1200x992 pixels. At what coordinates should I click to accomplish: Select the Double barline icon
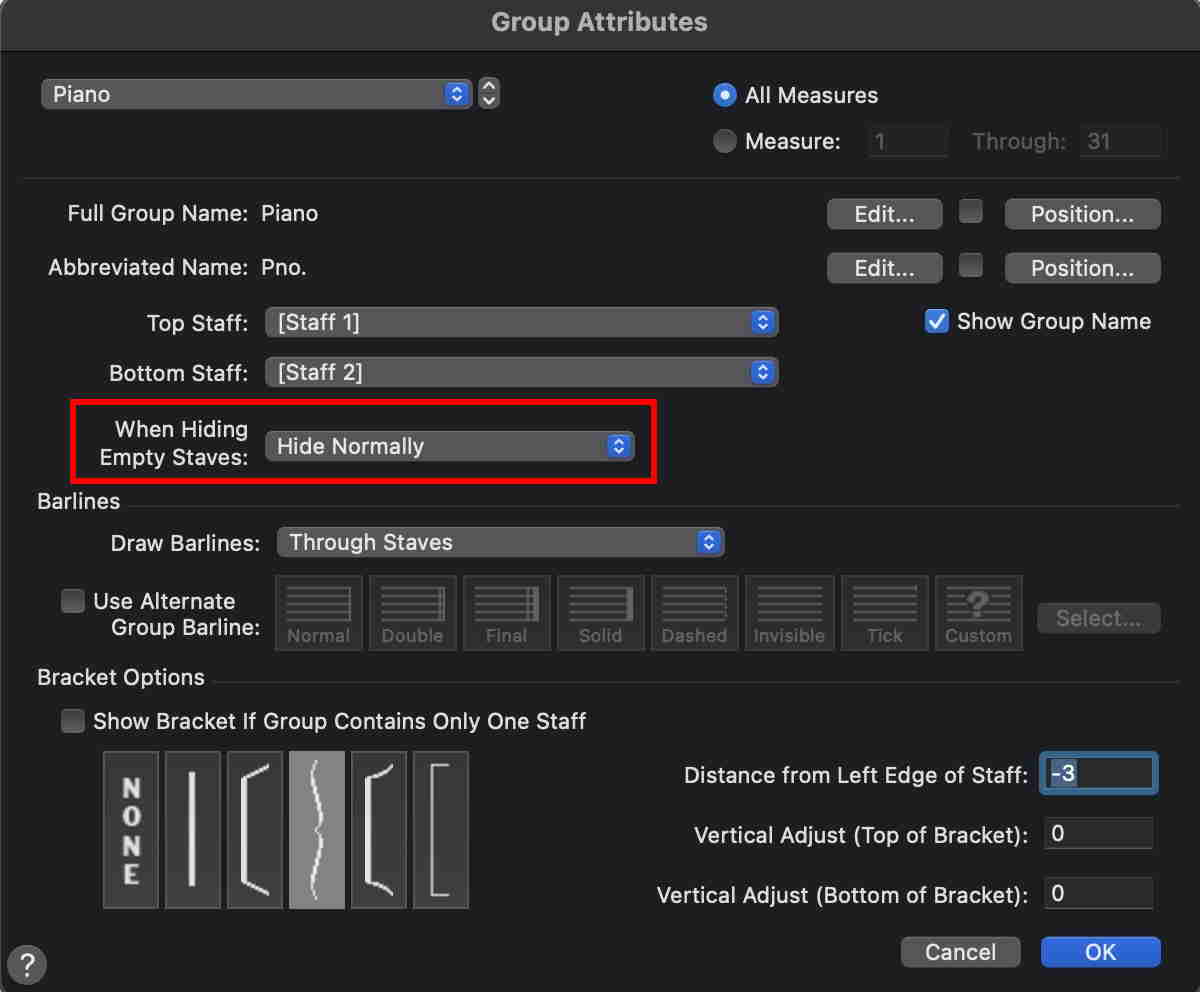(412, 613)
